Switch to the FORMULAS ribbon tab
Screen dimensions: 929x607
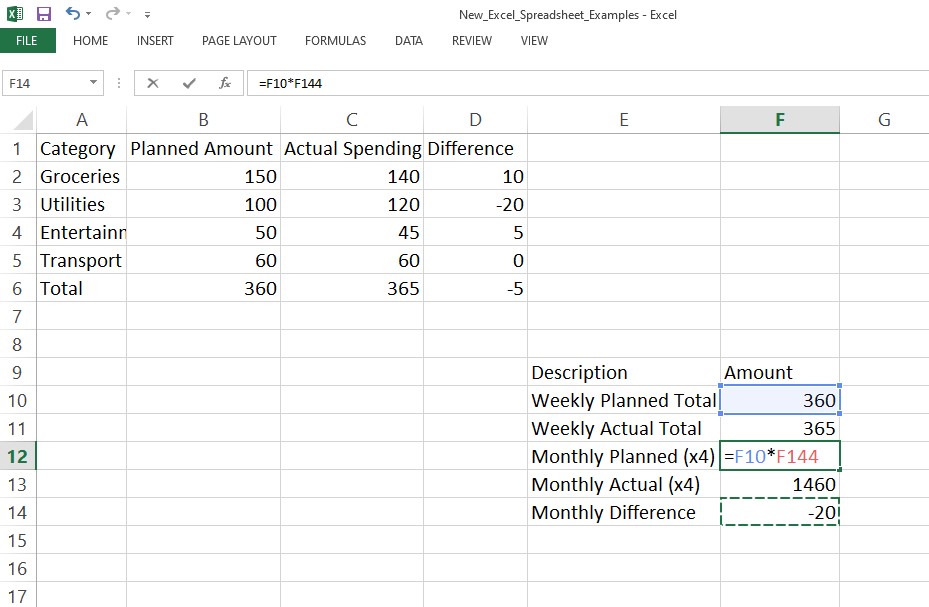pos(335,41)
